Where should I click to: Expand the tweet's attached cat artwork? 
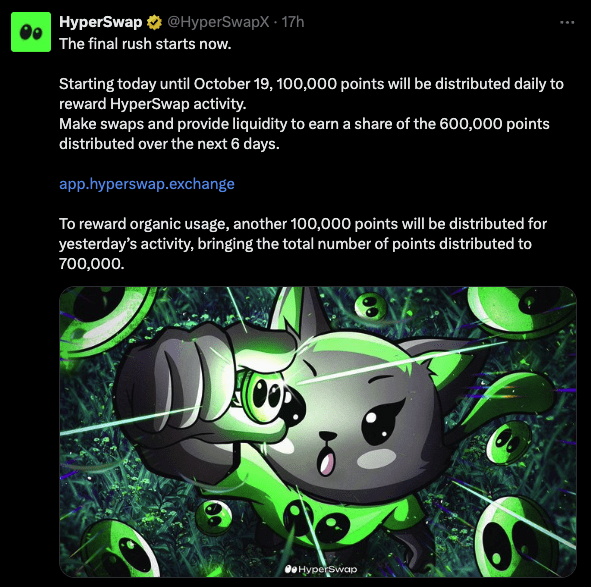coord(318,432)
